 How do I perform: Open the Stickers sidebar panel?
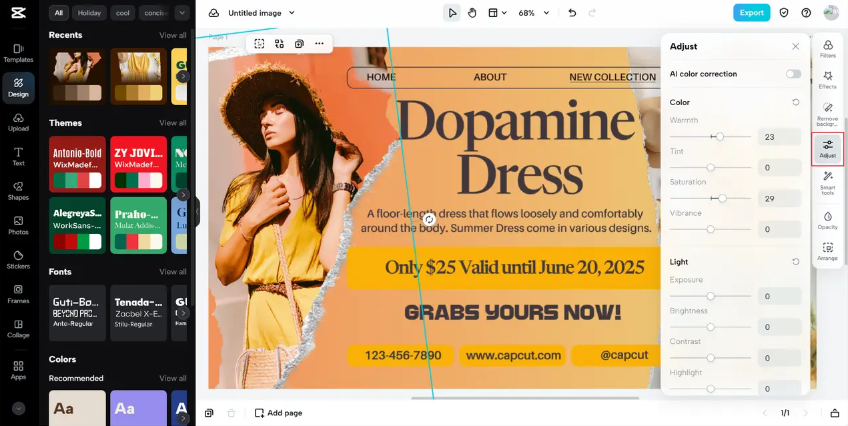click(18, 260)
